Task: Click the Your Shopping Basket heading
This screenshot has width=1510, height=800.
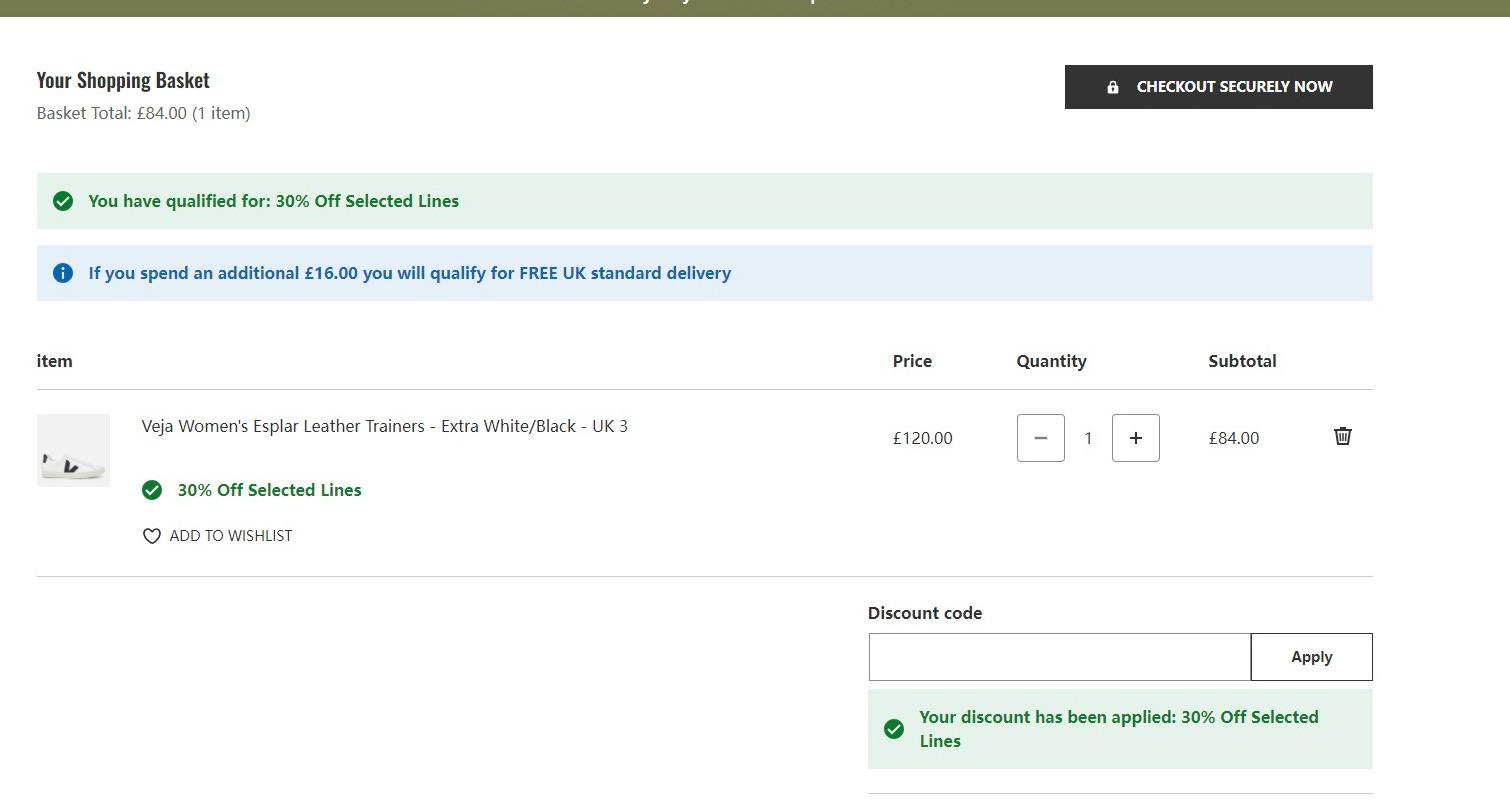Action: point(123,80)
